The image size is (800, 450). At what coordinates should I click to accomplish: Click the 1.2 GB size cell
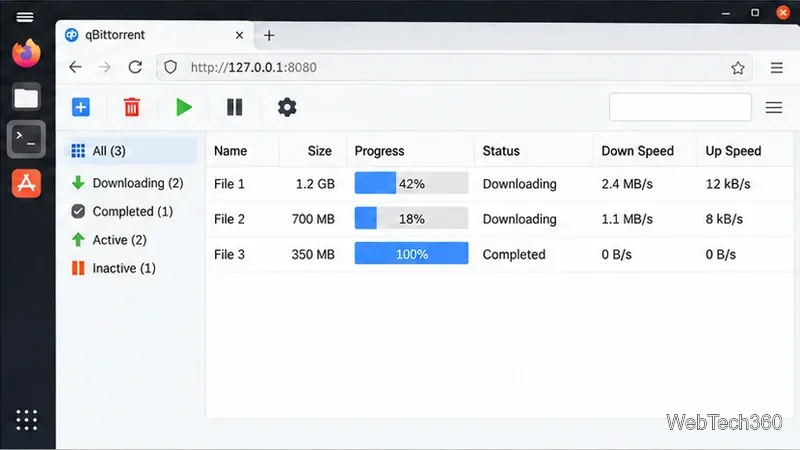[315, 184]
